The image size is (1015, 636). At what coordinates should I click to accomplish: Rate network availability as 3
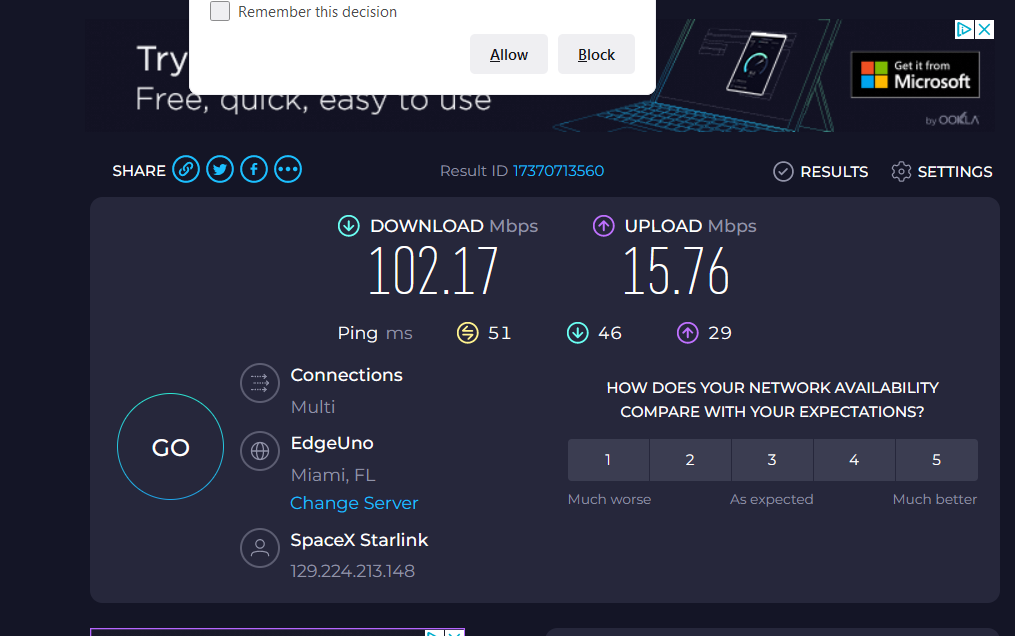(x=772, y=460)
